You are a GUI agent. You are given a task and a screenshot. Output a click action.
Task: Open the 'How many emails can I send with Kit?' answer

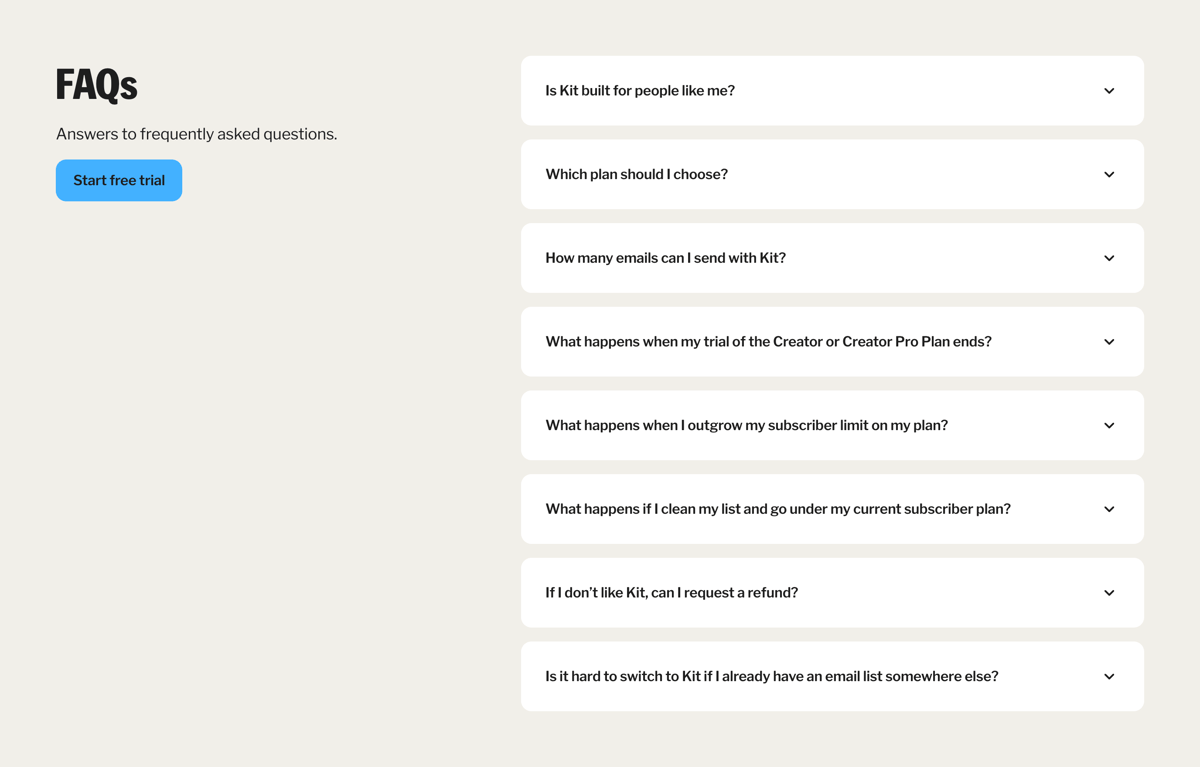pyautogui.click(x=832, y=258)
